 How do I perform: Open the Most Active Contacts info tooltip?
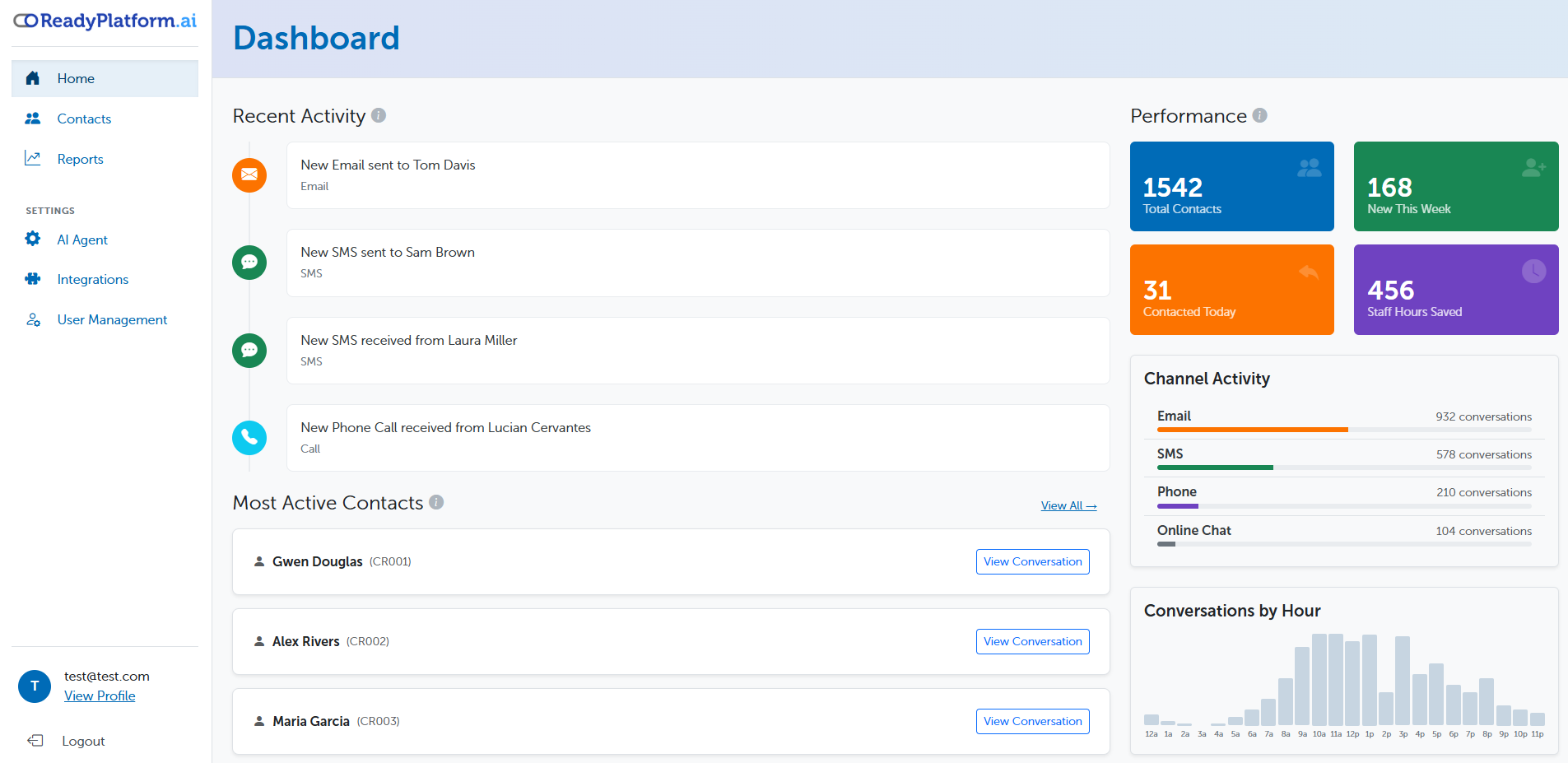(437, 502)
